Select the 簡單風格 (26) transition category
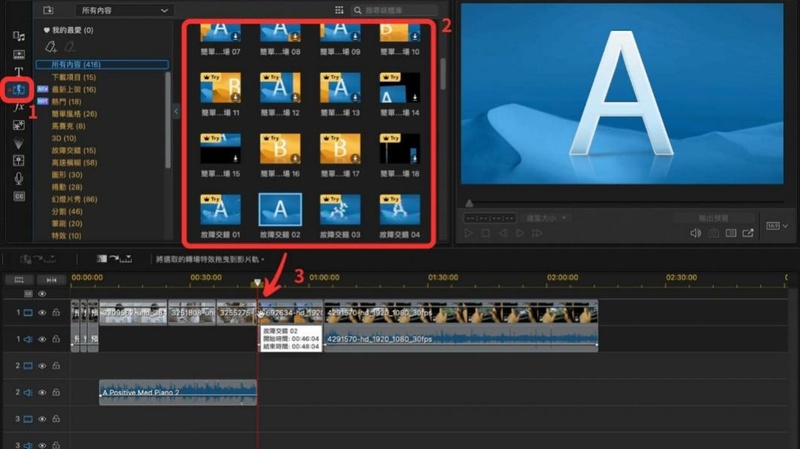 click(72, 115)
